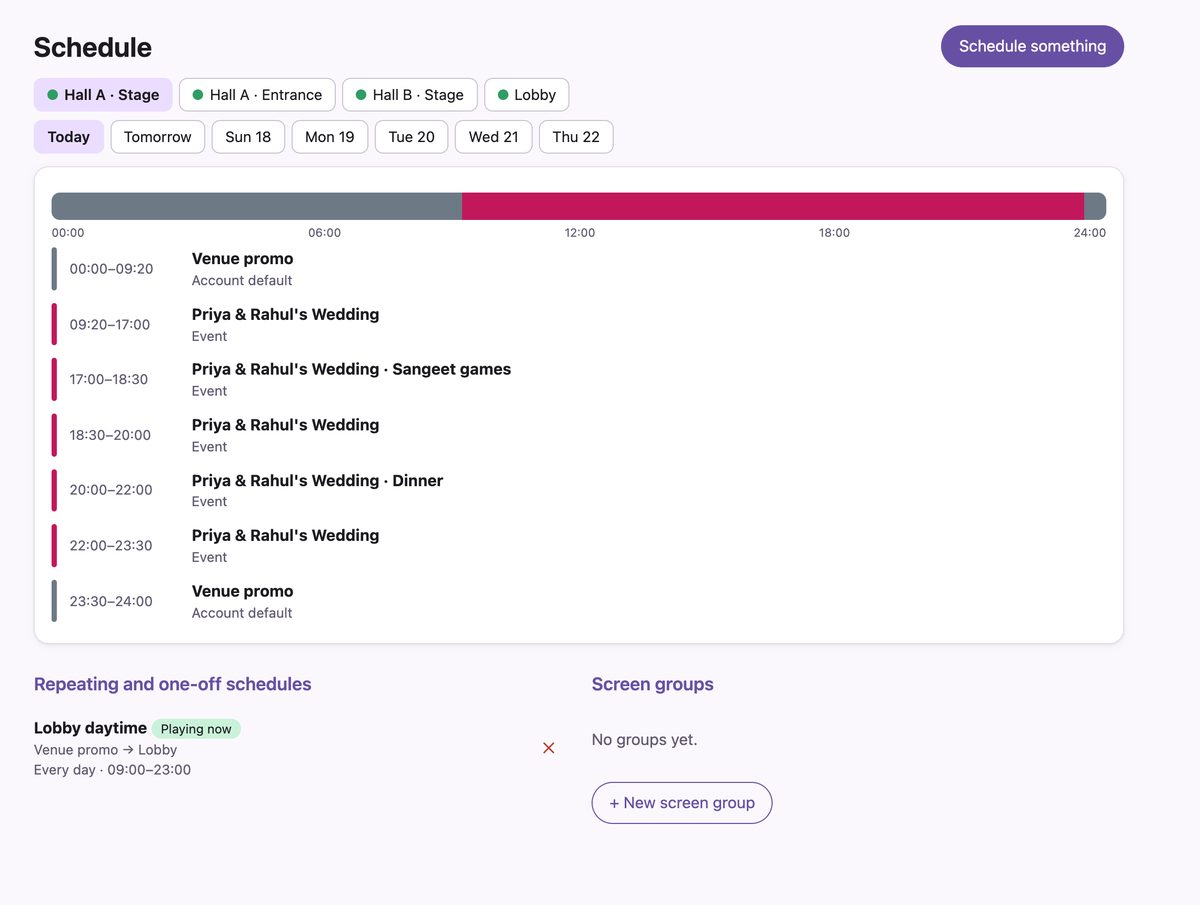Show schedule for Wed 21
1200x905 pixels.
(x=494, y=137)
